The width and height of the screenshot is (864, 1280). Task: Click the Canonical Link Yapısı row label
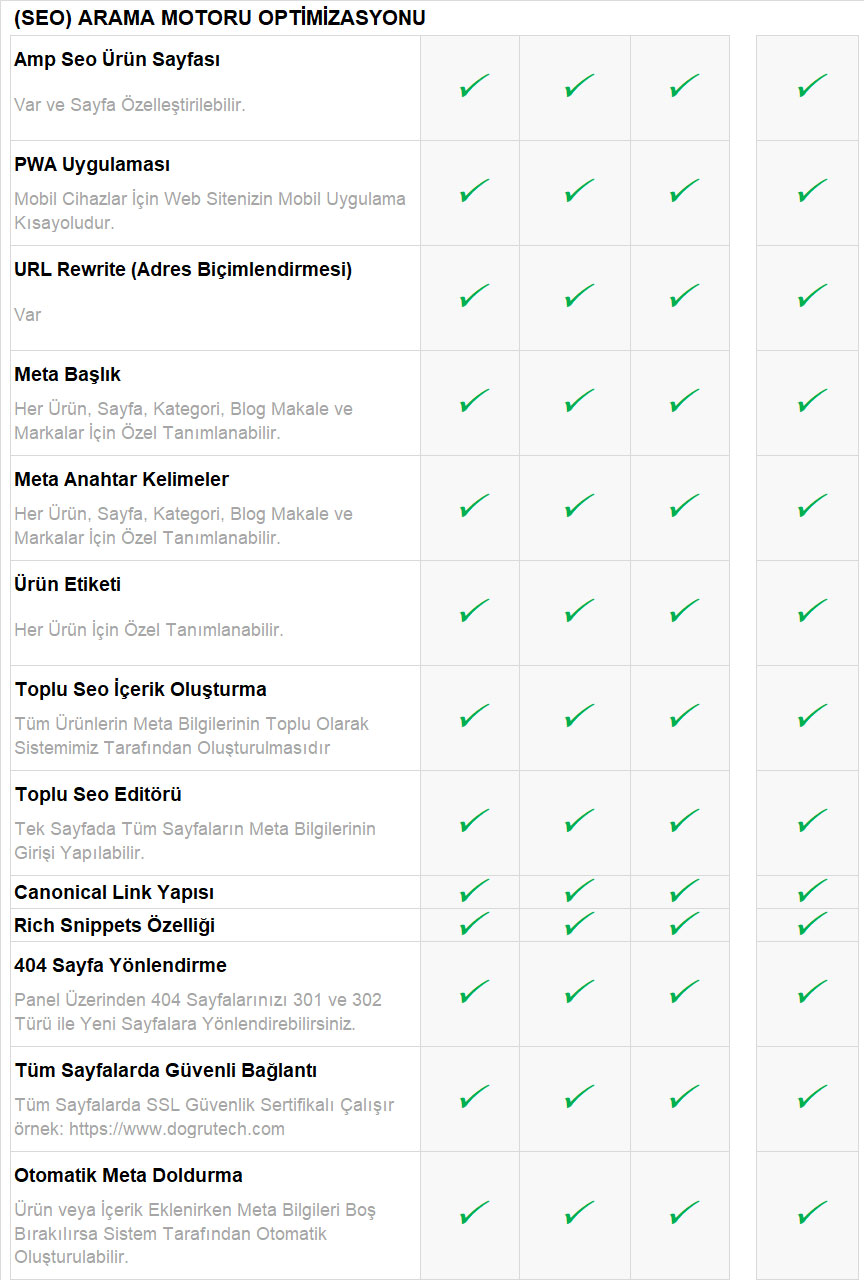point(114,892)
